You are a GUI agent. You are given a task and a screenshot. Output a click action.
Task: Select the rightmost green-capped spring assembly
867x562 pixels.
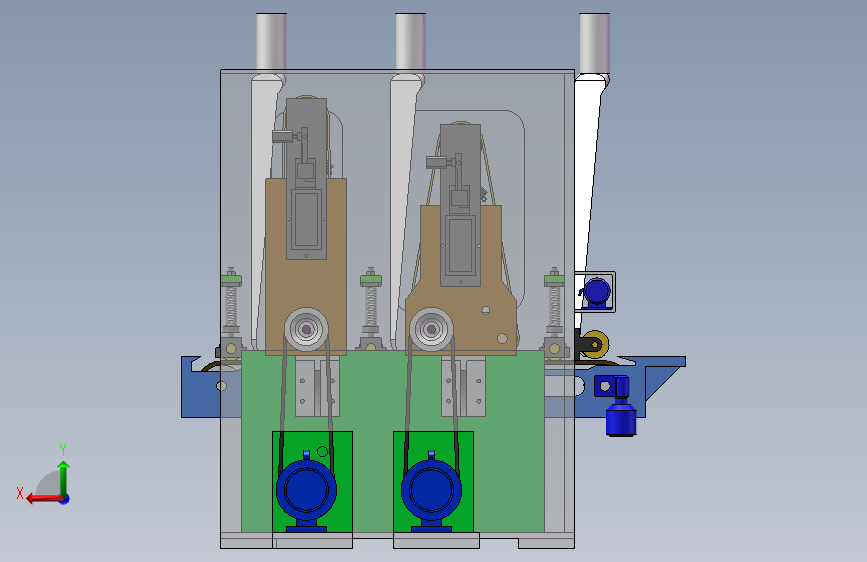(554, 313)
